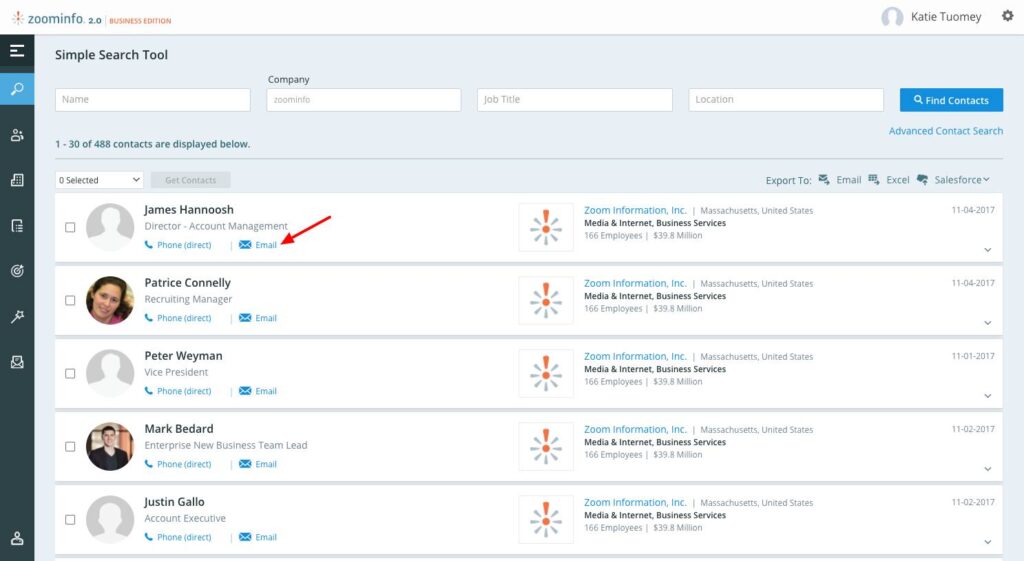Viewport: 1024px width, 561px height.
Task: Select the James Hannoosh checkbox
Action: click(x=70, y=227)
